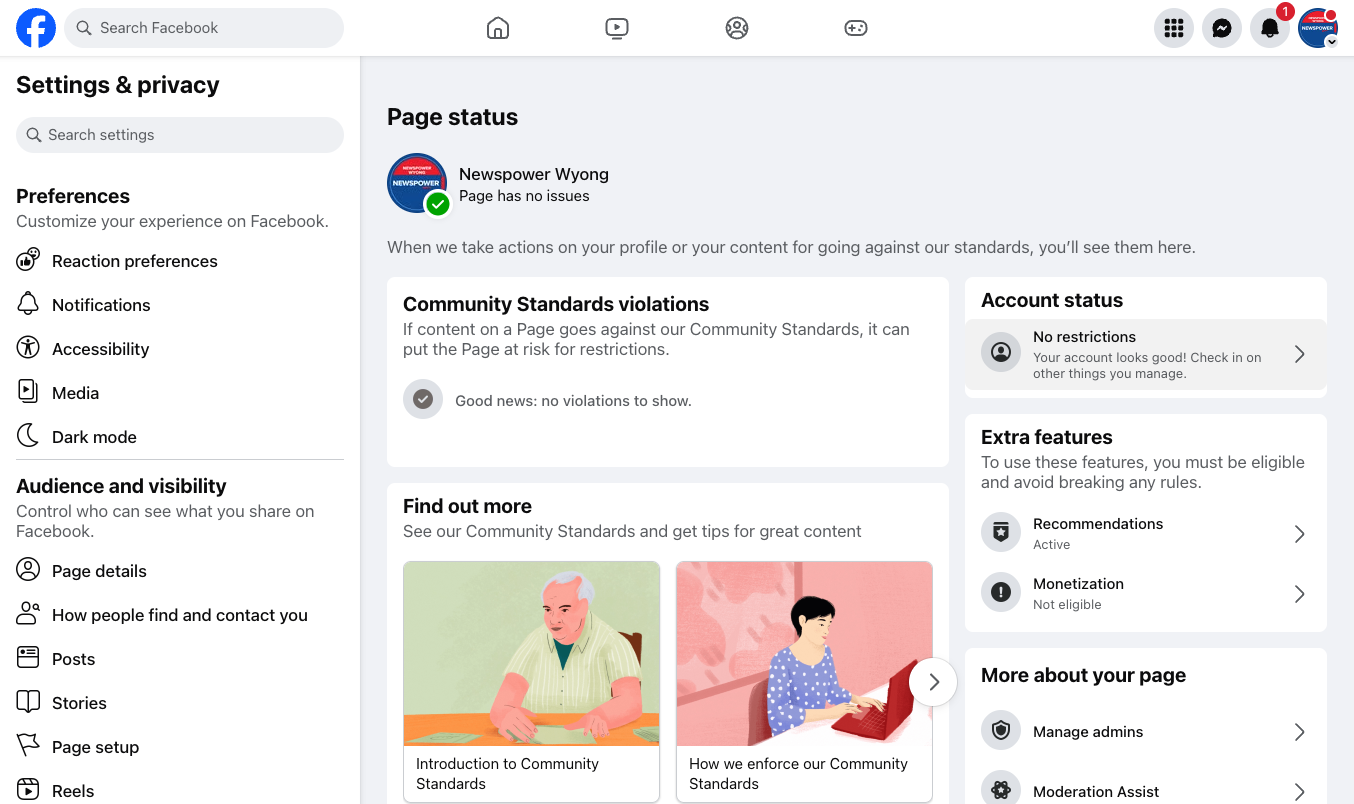Open the notifications bell icon

(1270, 28)
